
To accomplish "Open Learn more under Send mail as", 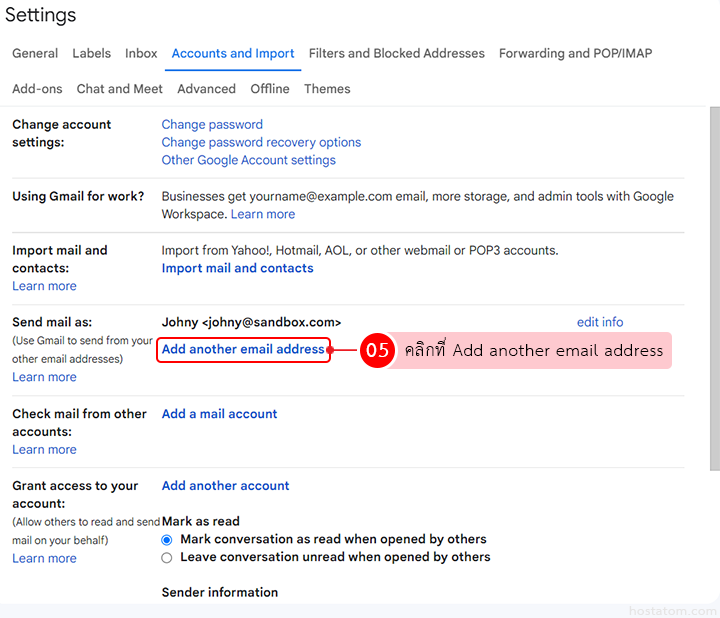I will (x=44, y=377).
